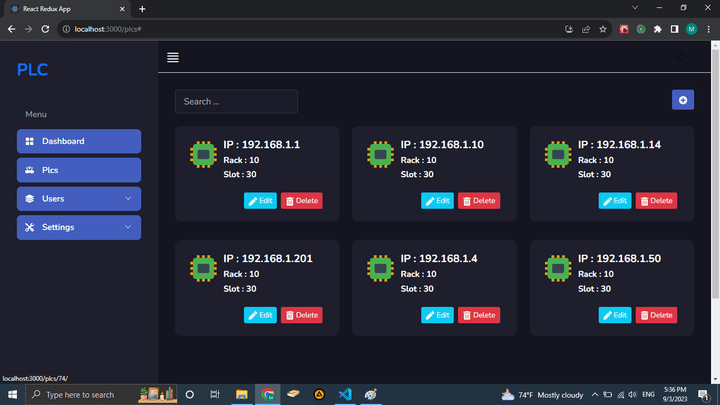The image size is (720, 405).
Task: Go back in browser history
Action: tap(11, 29)
